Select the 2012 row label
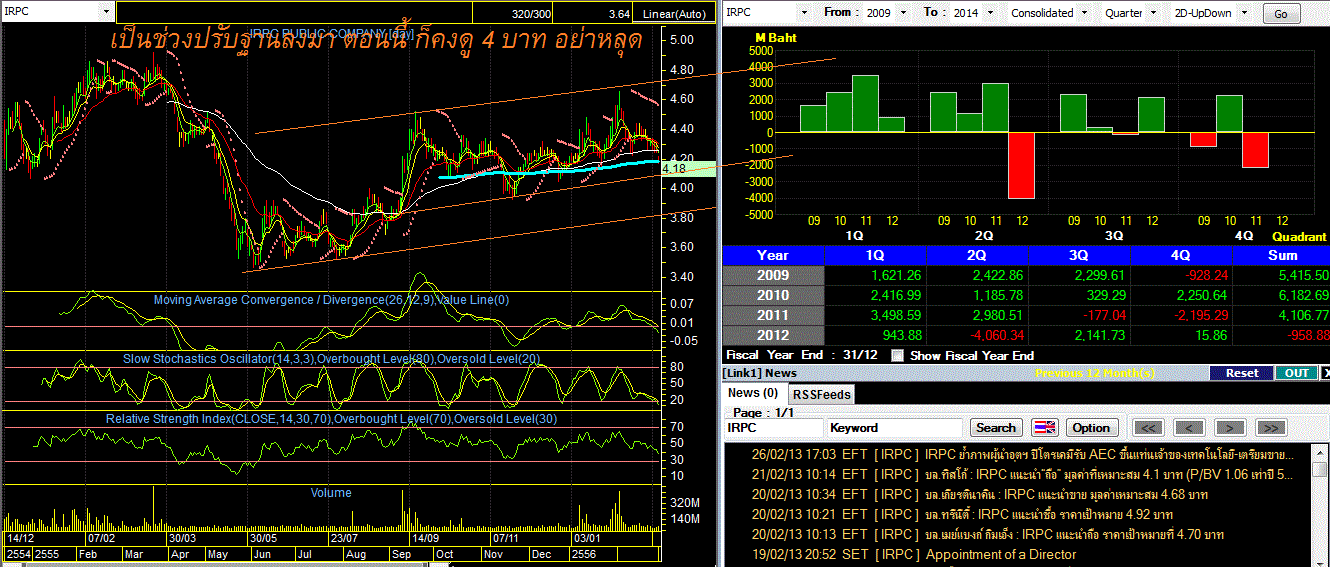This screenshot has height=567, width=1330. point(773,335)
